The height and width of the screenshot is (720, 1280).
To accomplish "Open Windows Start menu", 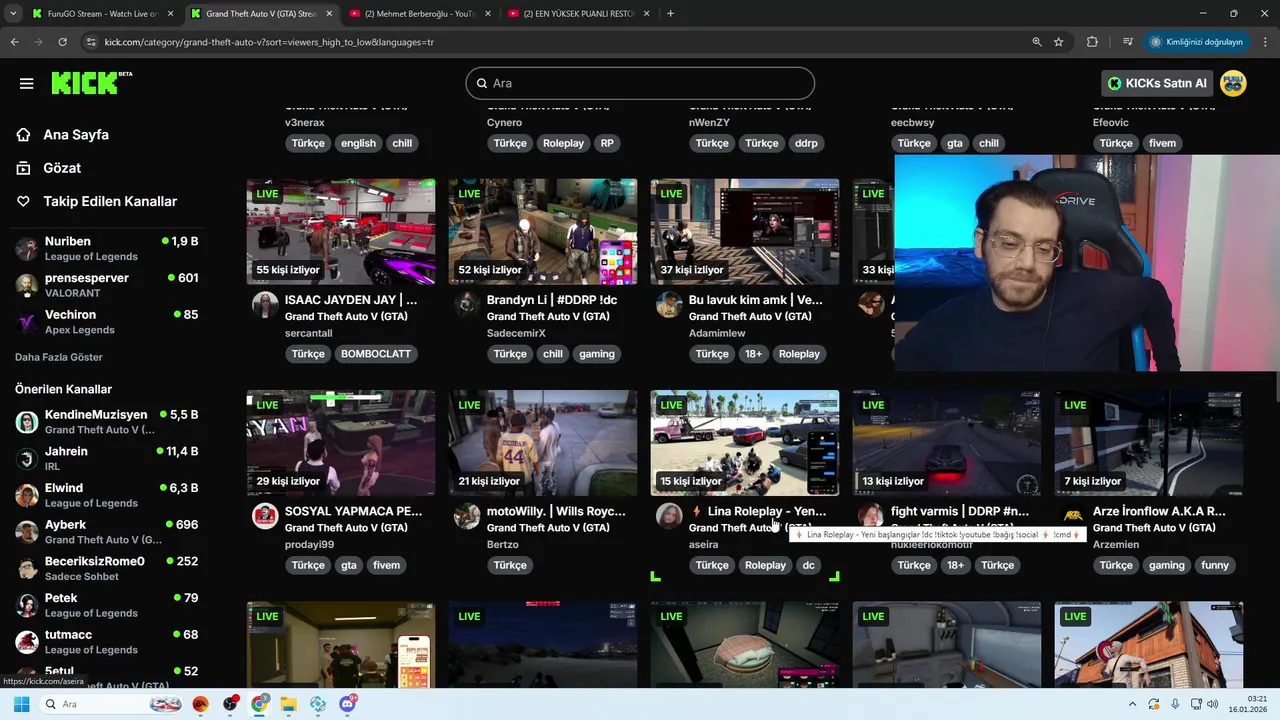I will tap(21, 704).
